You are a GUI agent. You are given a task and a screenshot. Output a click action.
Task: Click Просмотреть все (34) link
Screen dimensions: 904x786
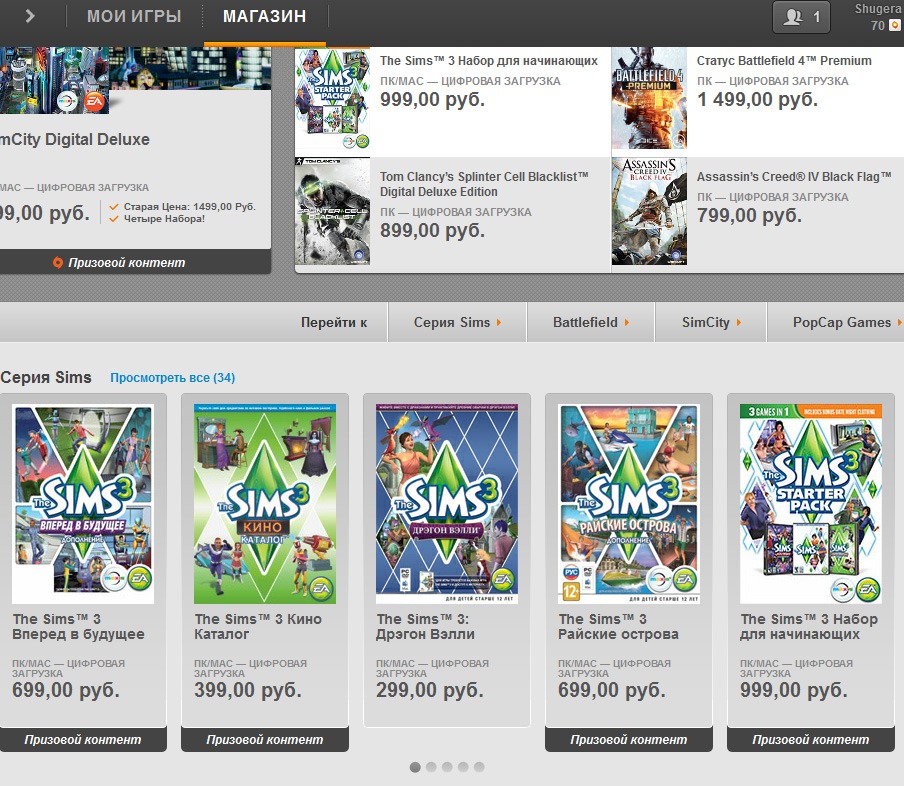[172, 378]
